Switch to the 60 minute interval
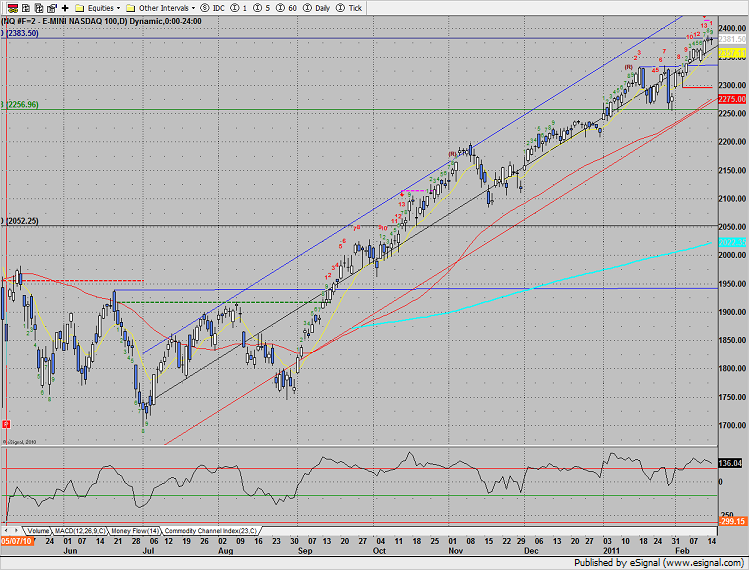 pyautogui.click(x=287, y=8)
